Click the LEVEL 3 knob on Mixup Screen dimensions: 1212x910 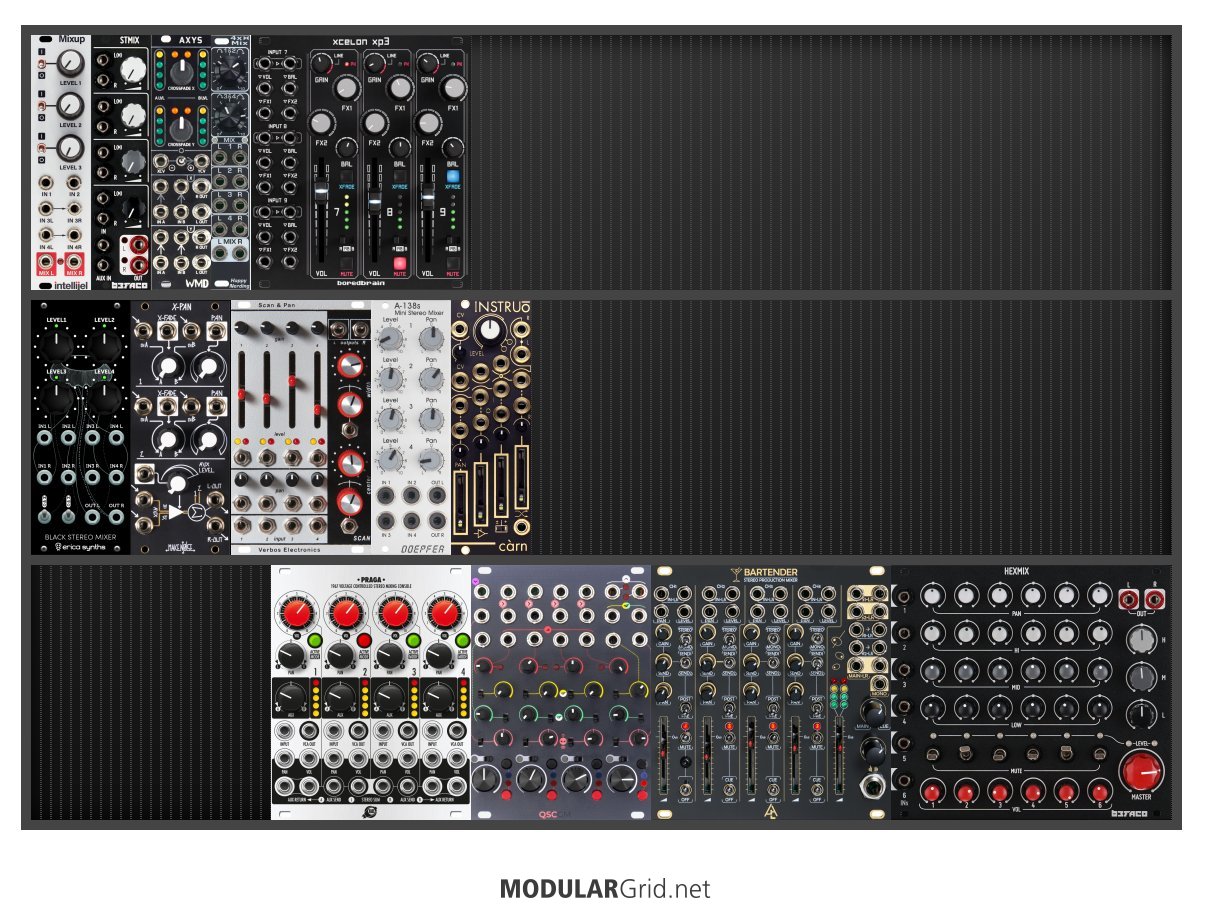pyautogui.click(x=70, y=148)
